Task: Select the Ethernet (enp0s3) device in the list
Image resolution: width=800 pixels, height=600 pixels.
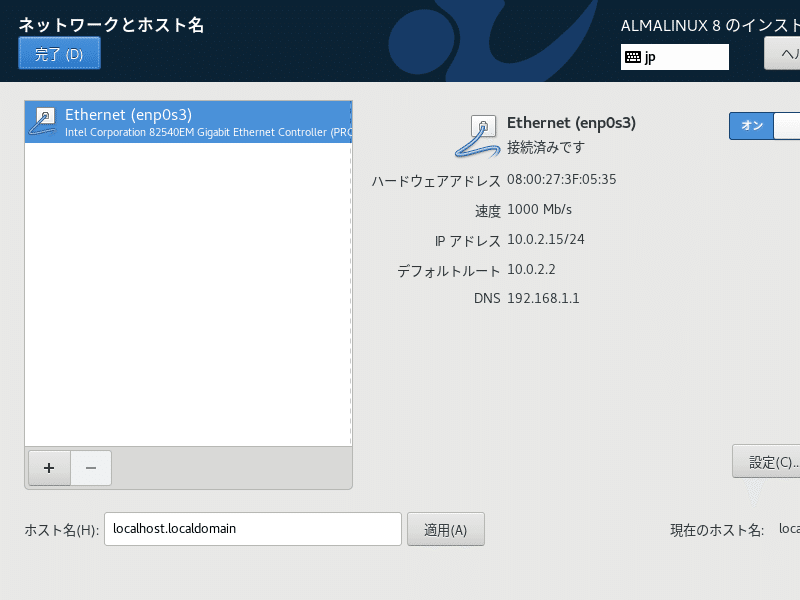Action: point(188,122)
